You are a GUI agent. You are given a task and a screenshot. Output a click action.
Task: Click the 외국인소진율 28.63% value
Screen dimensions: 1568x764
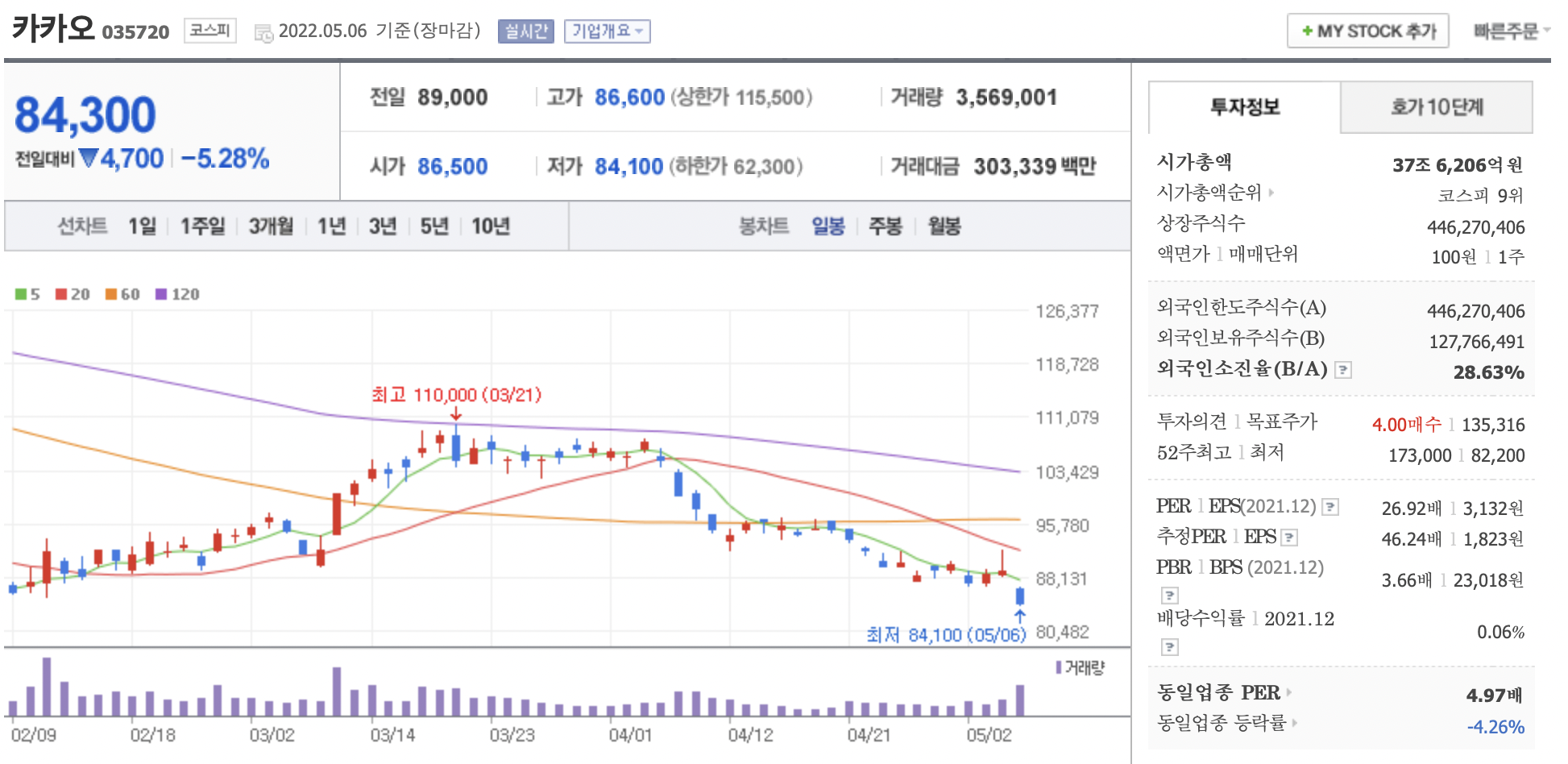pos(1488,372)
